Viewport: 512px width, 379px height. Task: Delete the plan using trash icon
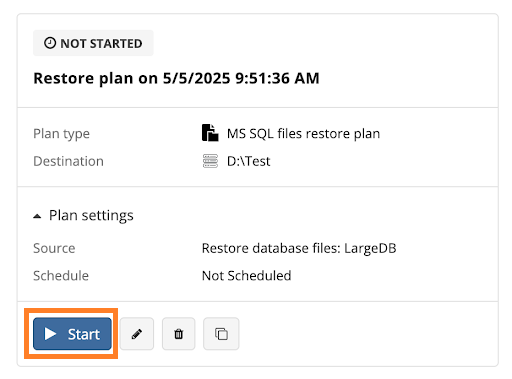point(179,334)
